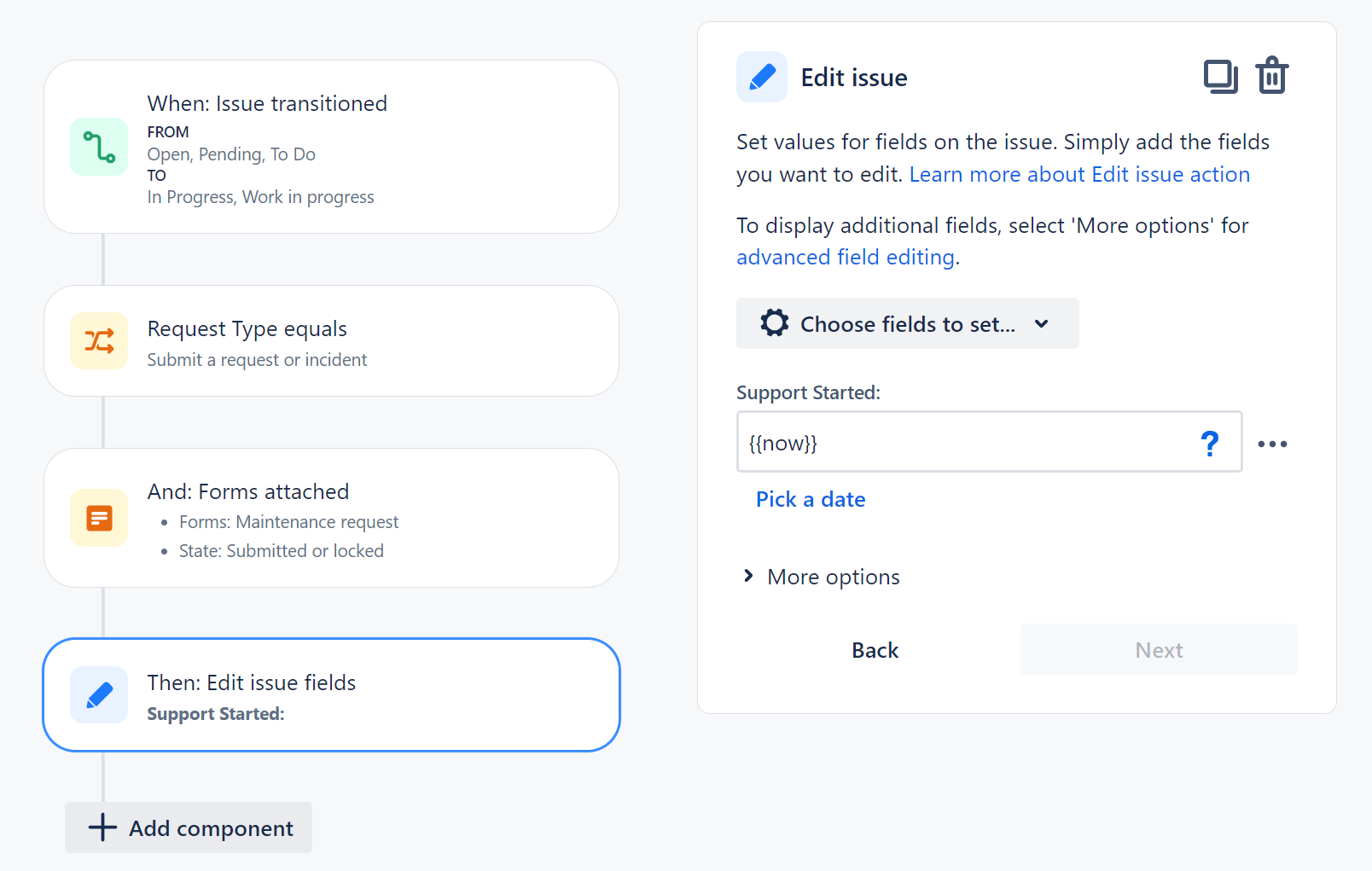This screenshot has width=1372, height=871.
Task: Click the gear icon on Choose fields to set
Action: pyautogui.click(x=773, y=323)
